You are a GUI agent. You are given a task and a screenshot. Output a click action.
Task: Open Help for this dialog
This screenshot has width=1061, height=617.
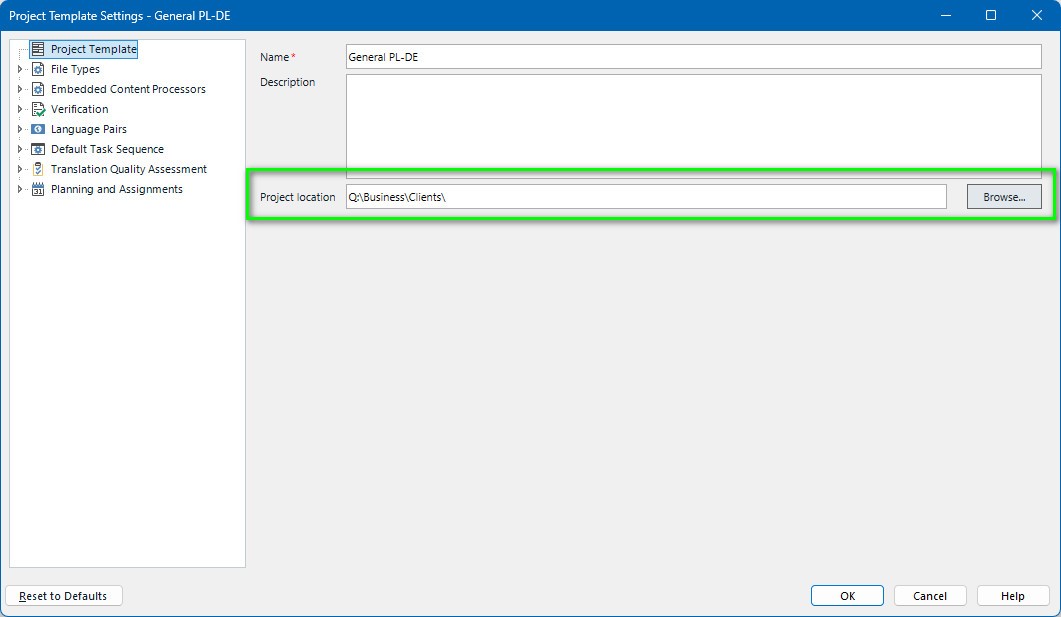[x=1012, y=596]
